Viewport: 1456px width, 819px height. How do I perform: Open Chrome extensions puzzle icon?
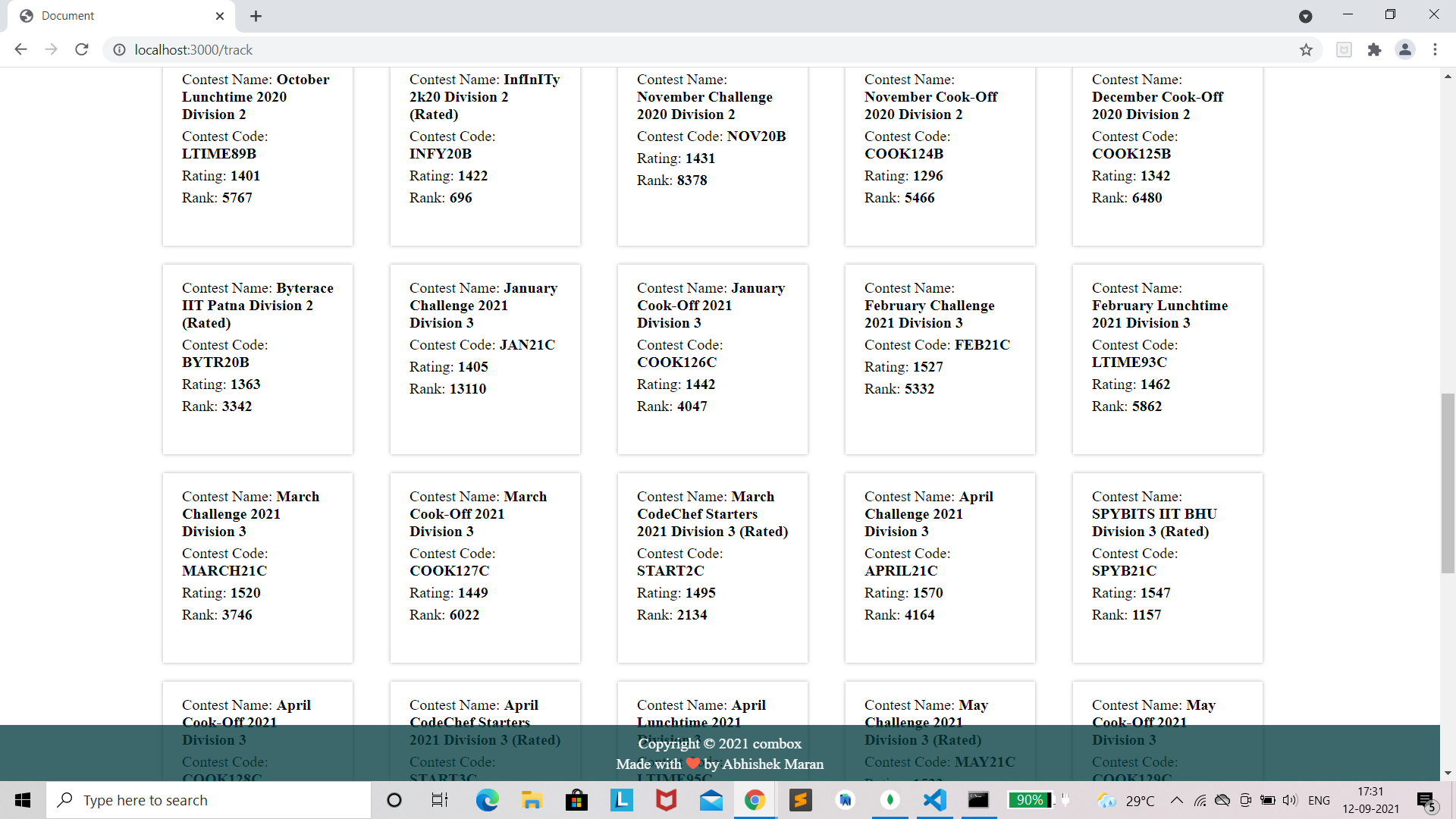click(x=1374, y=49)
